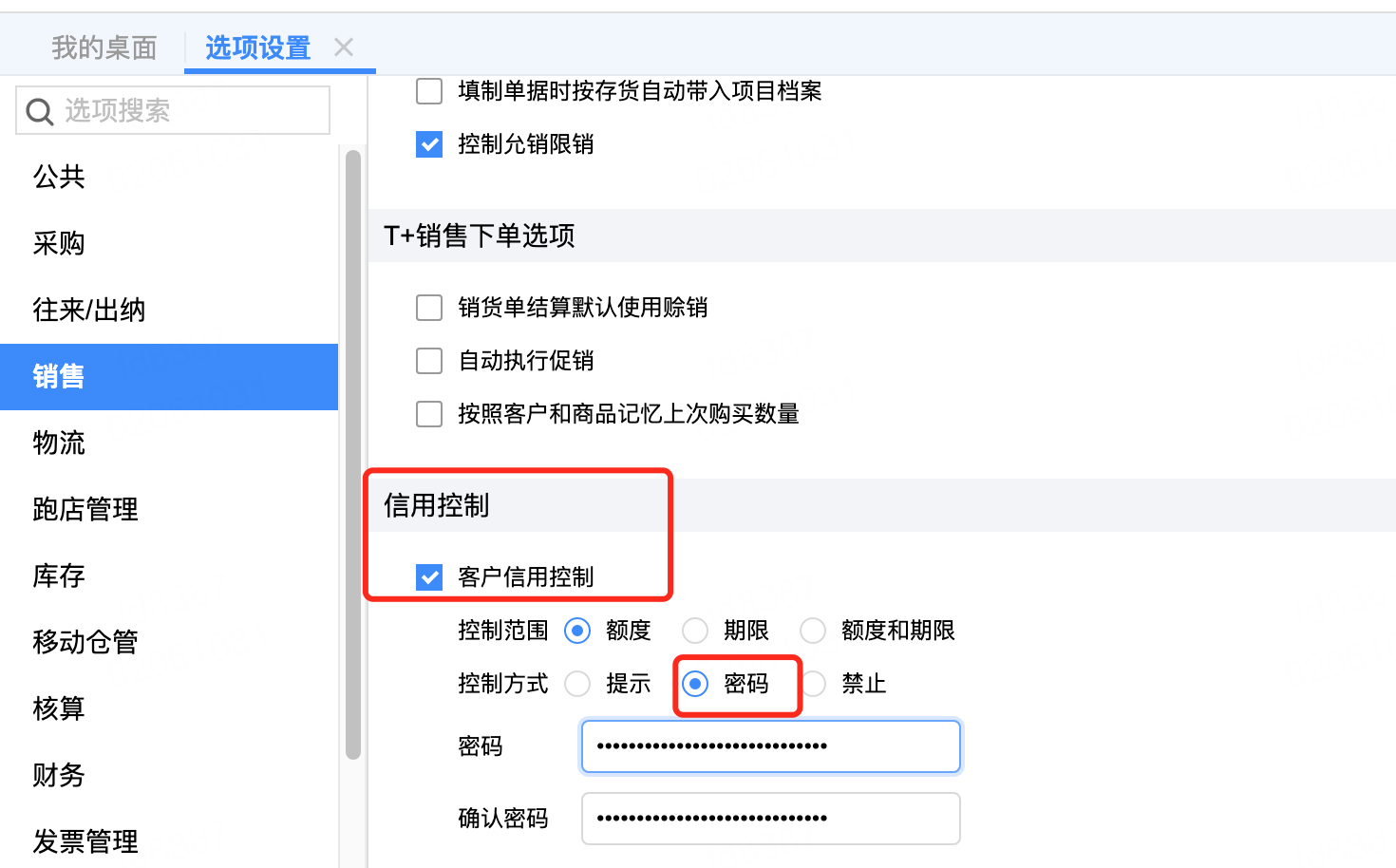Check 按照客户和商品记忆上次购买数量

[429, 414]
